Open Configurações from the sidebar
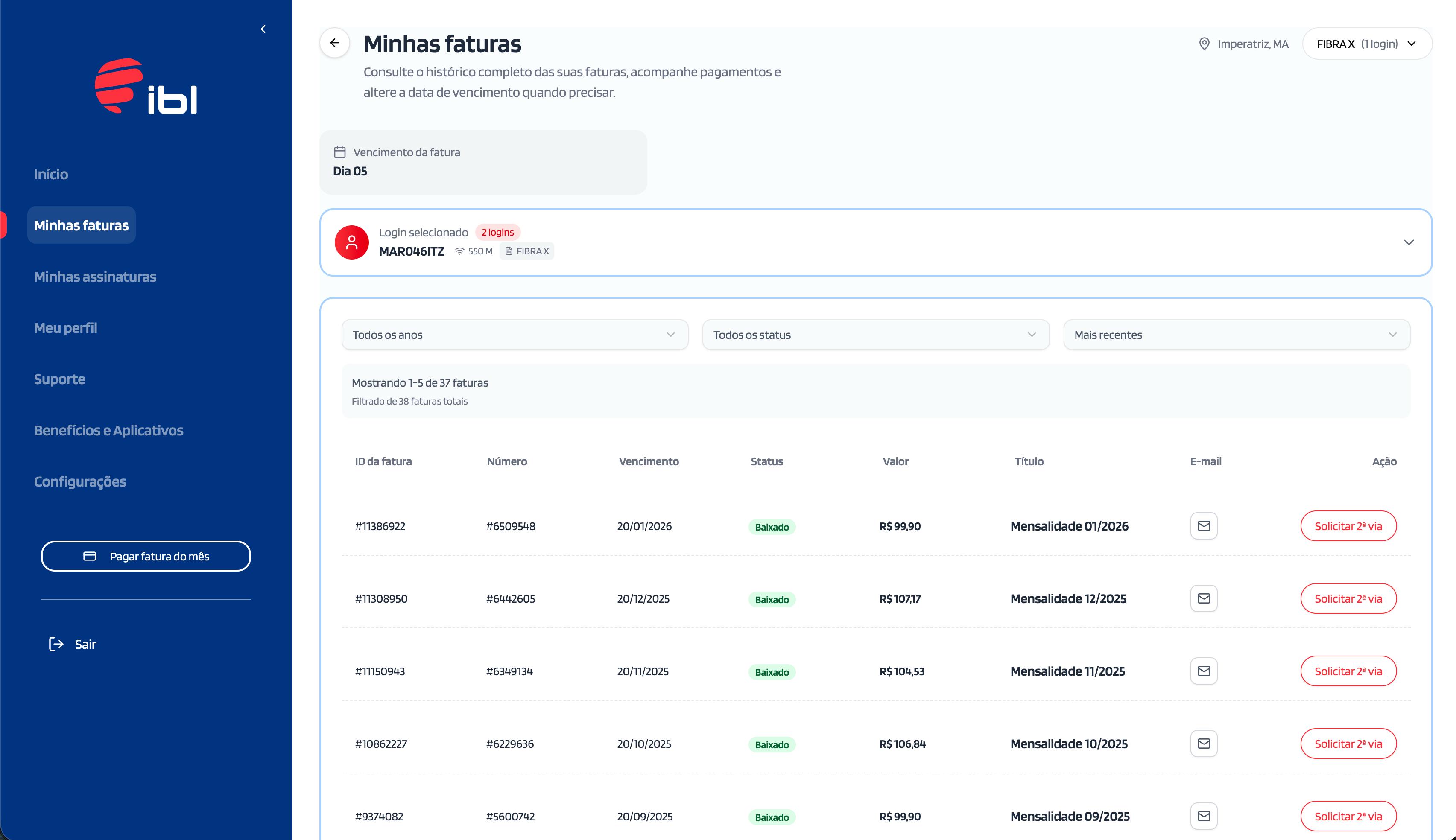 [80, 482]
